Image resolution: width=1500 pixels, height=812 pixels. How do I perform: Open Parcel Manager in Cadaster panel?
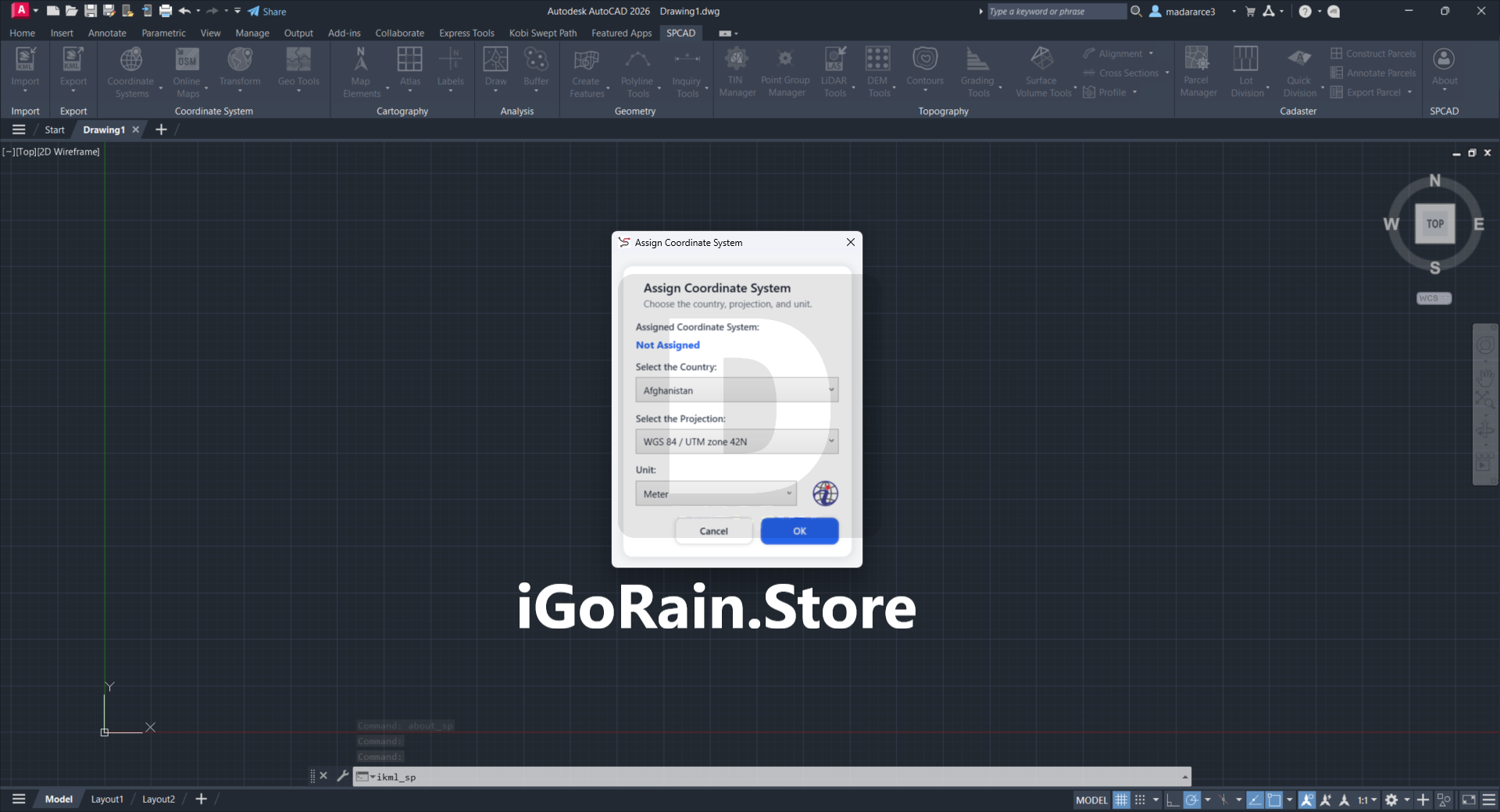point(1197,71)
